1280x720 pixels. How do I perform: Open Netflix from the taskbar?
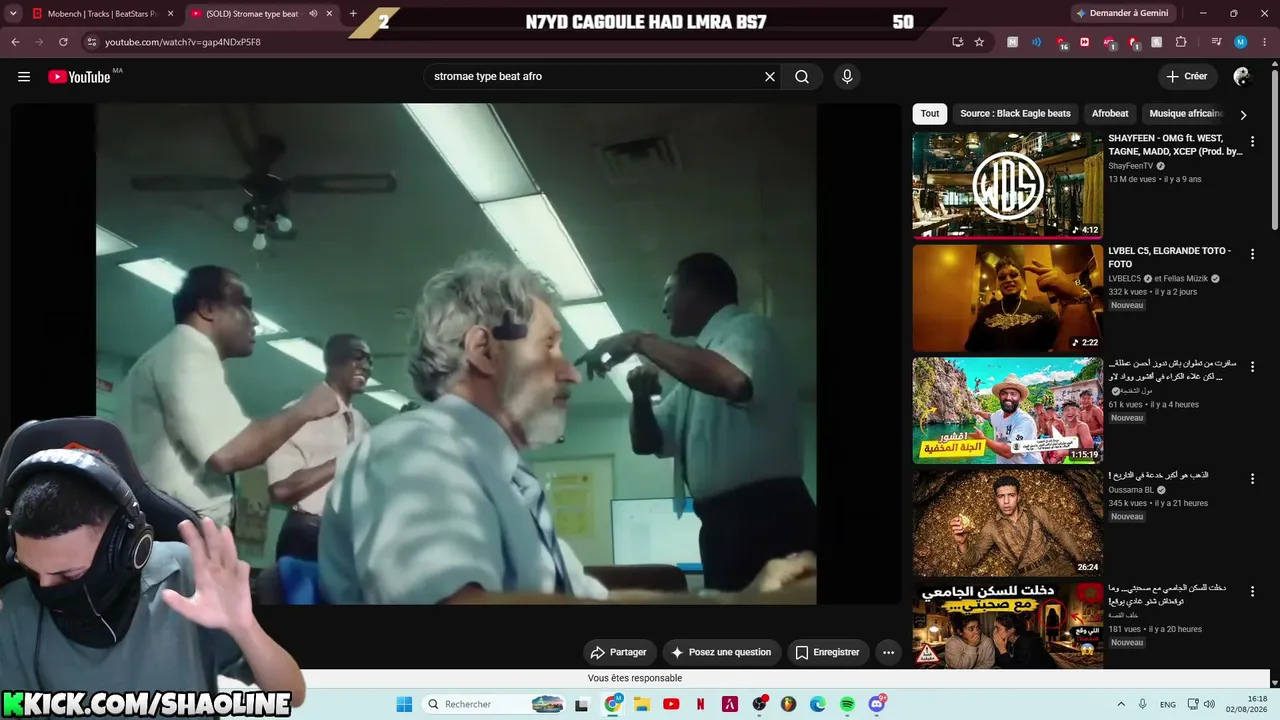click(700, 704)
